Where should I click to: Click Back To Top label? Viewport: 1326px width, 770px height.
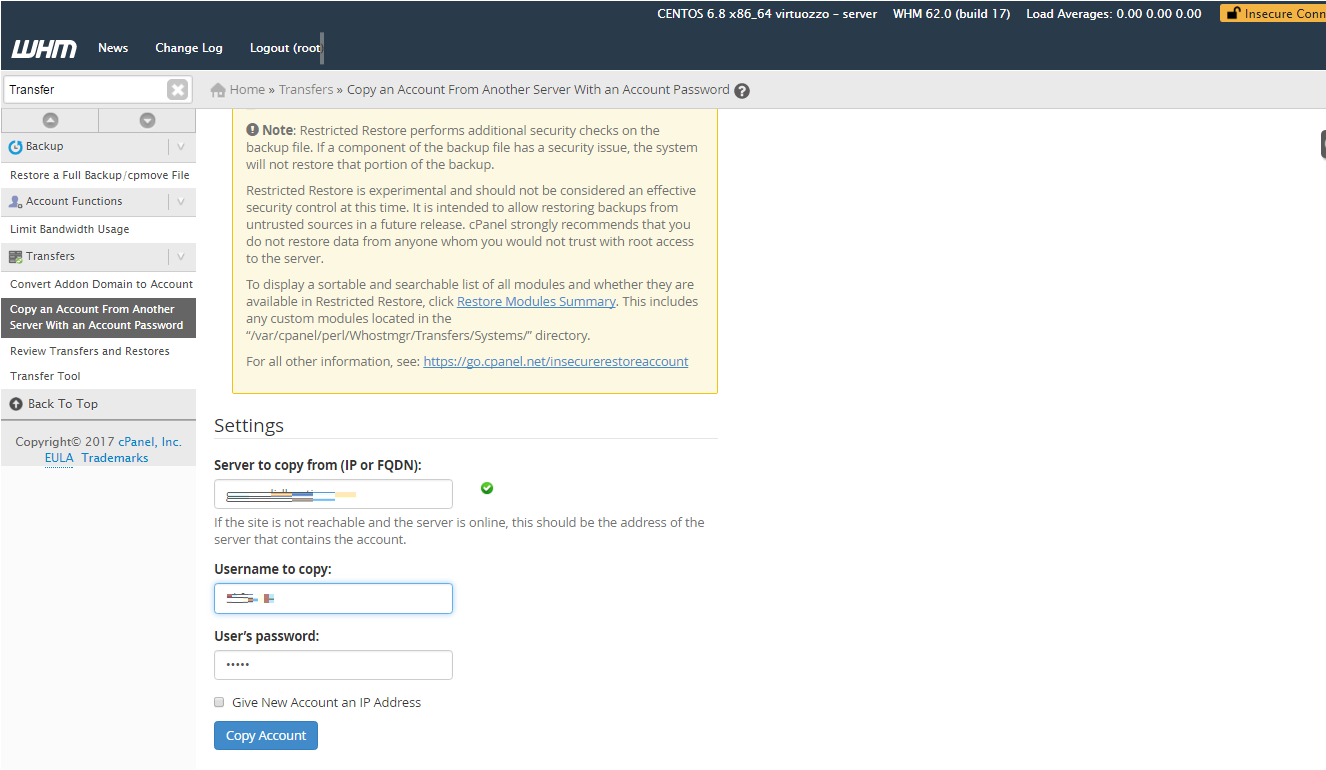click(63, 404)
